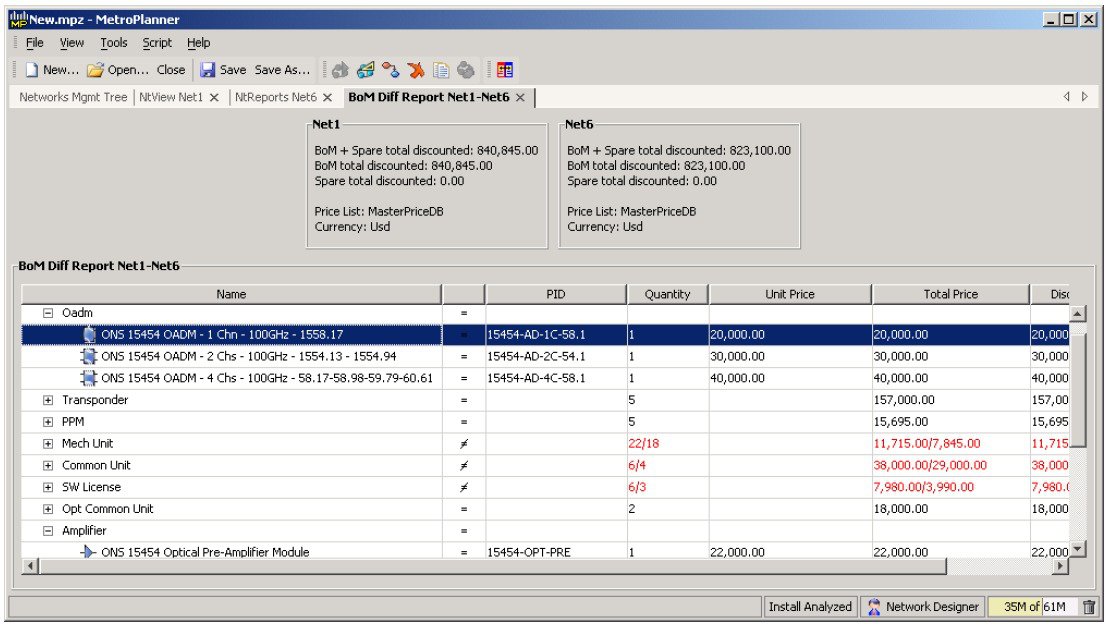Close the NtReports Net6 tab
This screenshot has height=625, width=1106.
coord(327,97)
